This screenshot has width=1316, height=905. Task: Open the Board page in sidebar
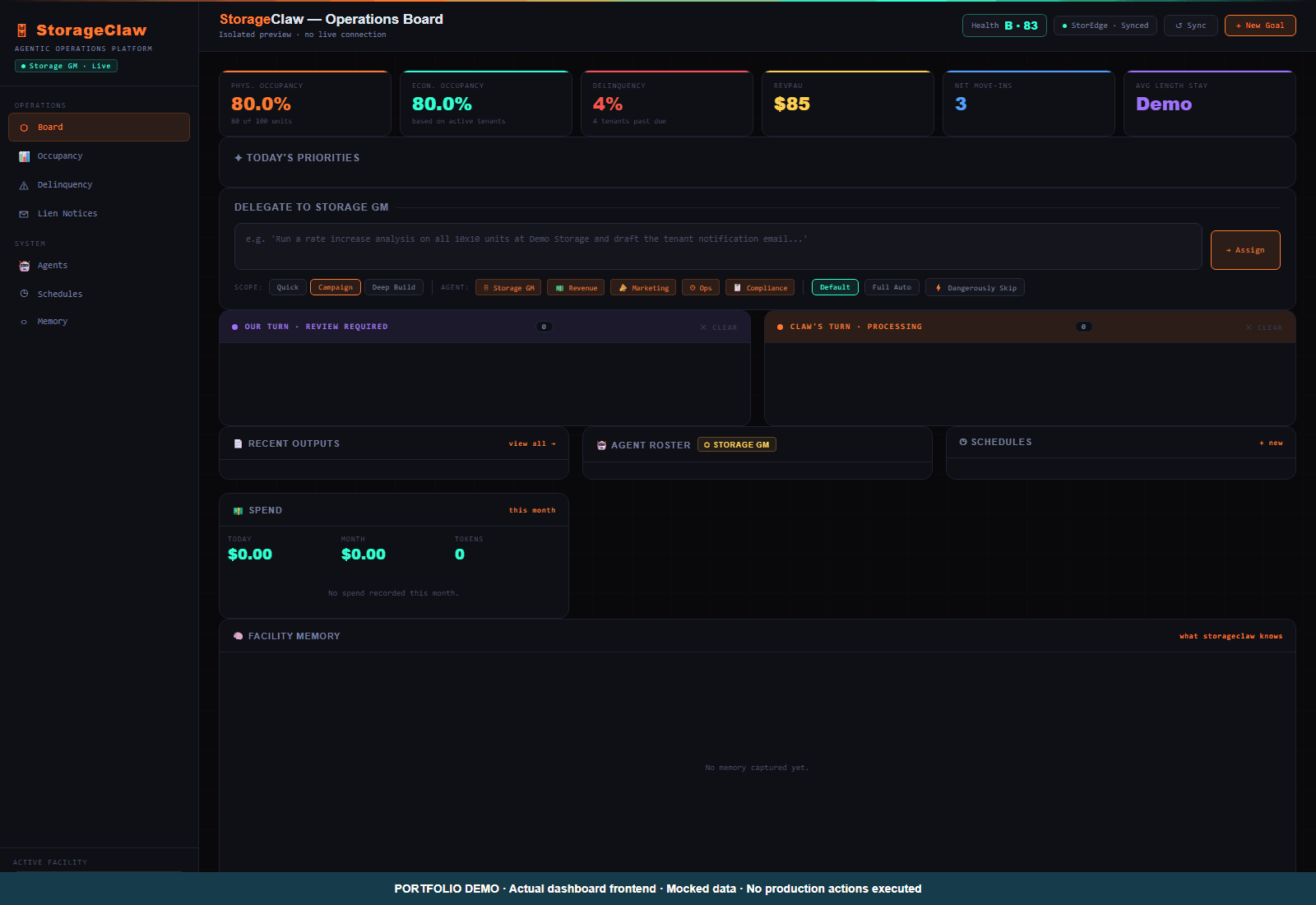[99, 128]
